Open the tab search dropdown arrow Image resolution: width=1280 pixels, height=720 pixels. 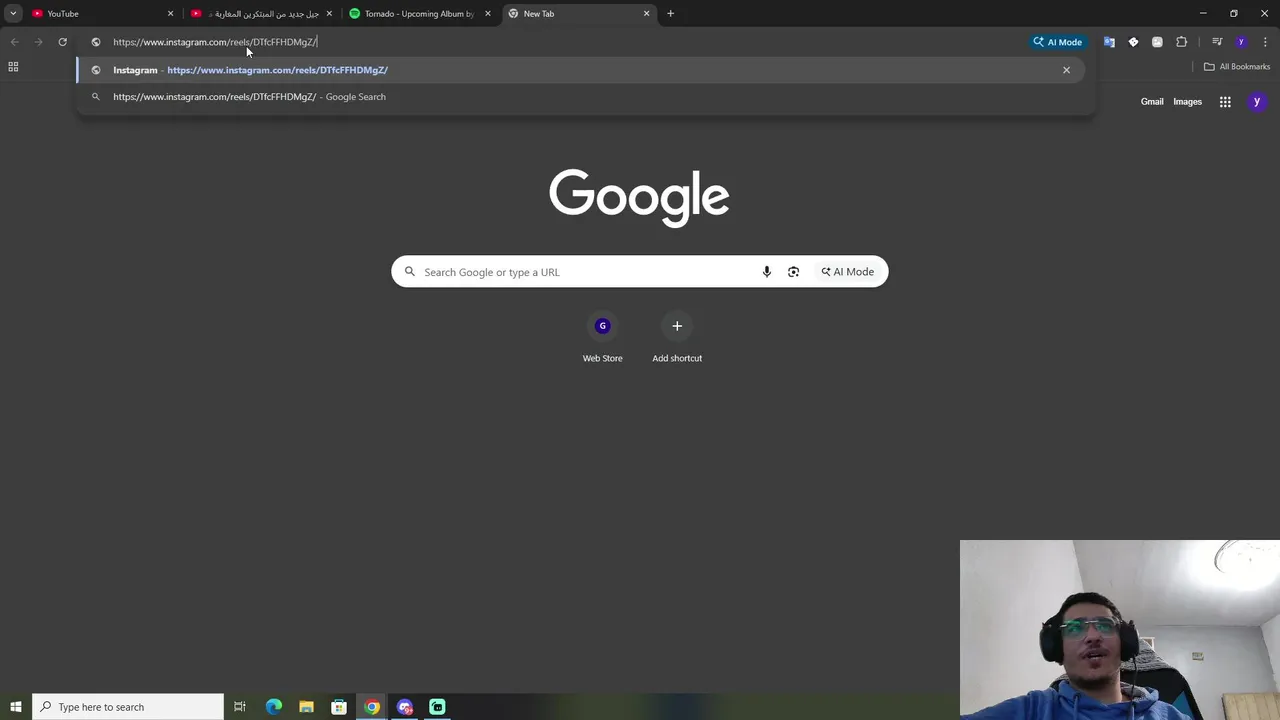(x=13, y=14)
